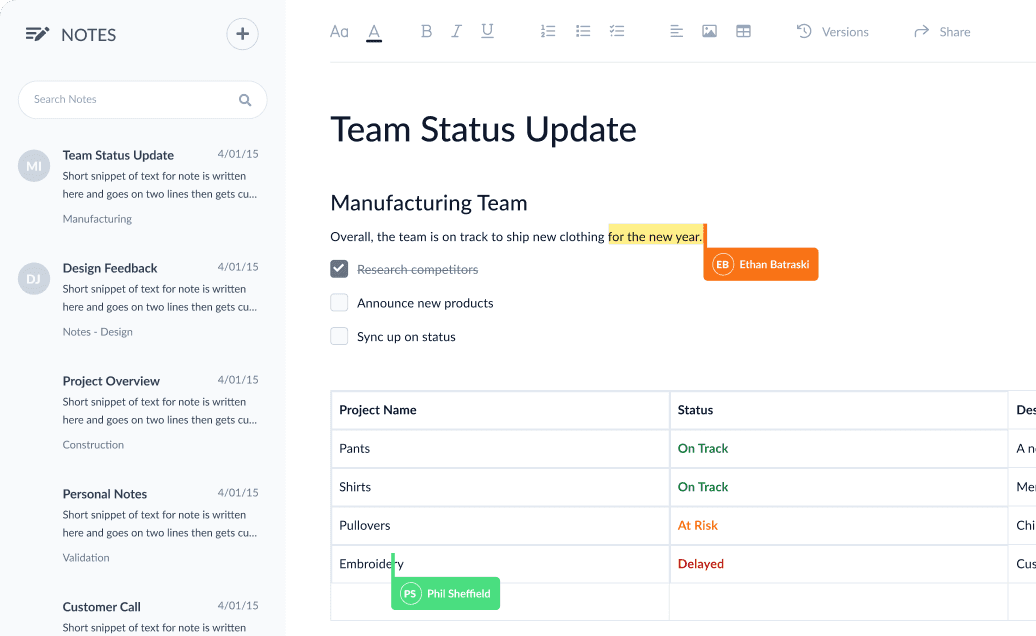Screen dimensions: 1036x636
Task: Open the text color A tool
Action: (x=374, y=32)
